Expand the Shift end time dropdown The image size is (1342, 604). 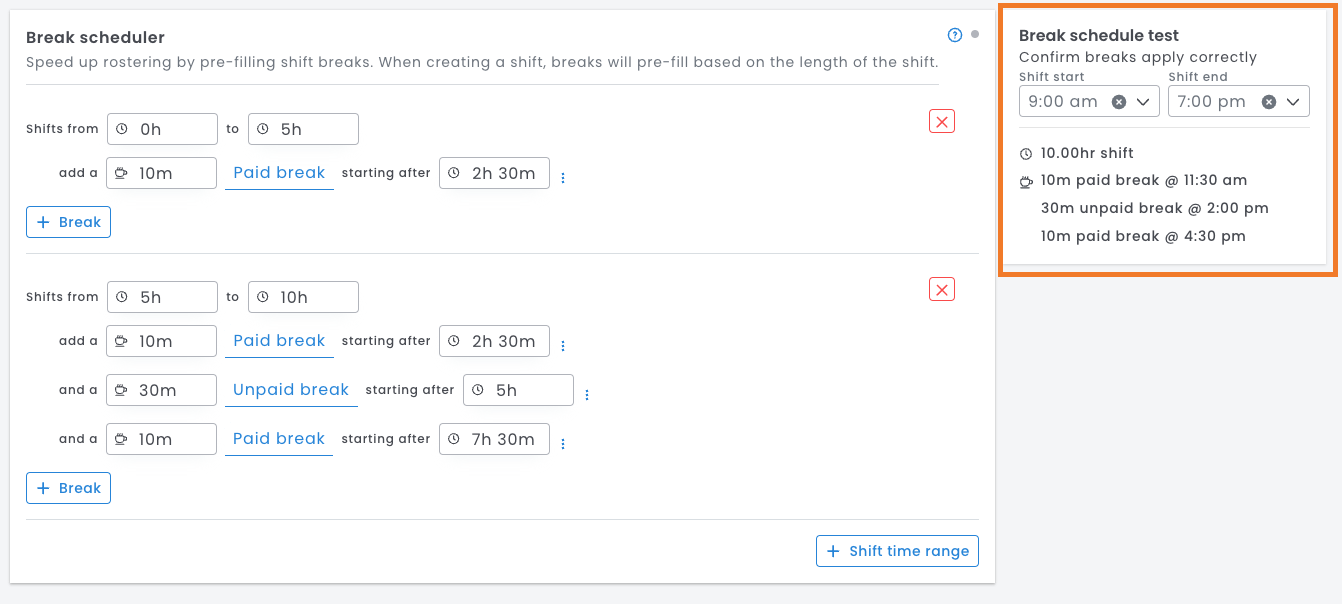[x=1293, y=102]
